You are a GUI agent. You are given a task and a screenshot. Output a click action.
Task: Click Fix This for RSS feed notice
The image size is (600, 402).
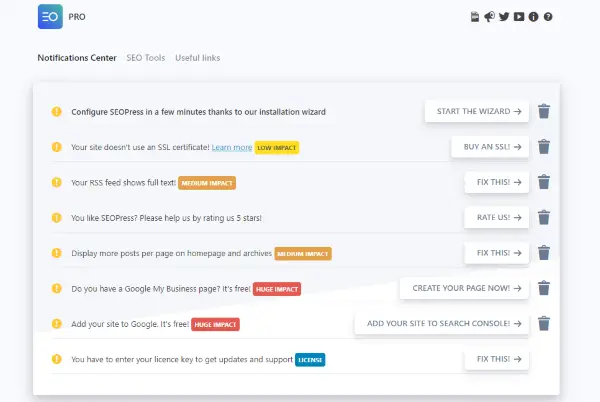point(497,182)
